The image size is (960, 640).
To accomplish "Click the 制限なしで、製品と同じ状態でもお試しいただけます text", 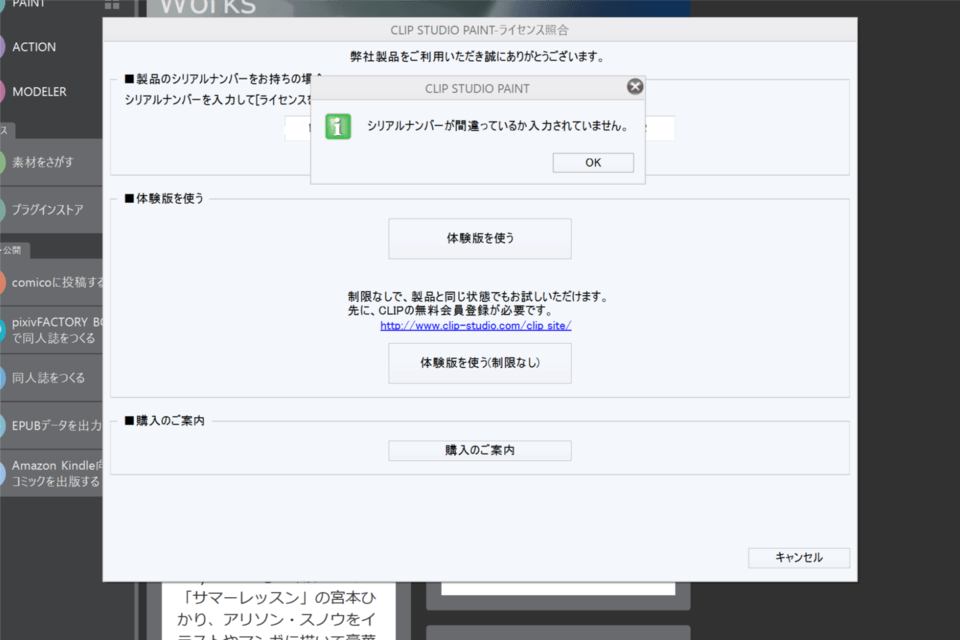I will coord(479,296).
